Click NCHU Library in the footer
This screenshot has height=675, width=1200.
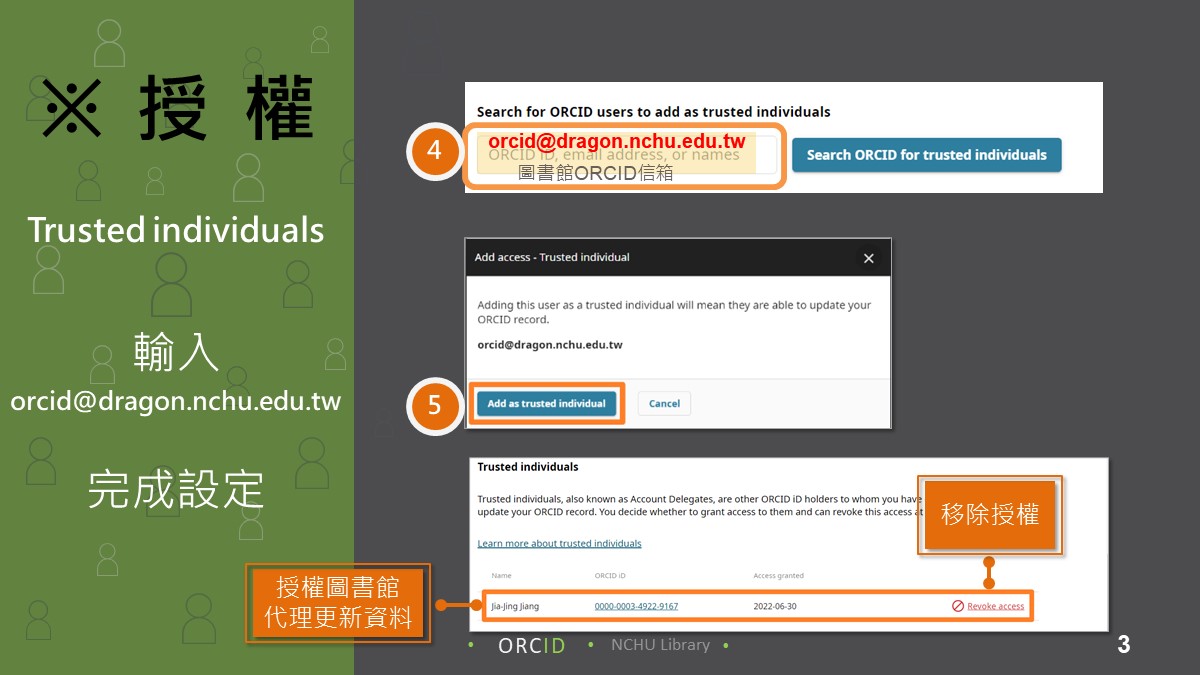coord(660,645)
